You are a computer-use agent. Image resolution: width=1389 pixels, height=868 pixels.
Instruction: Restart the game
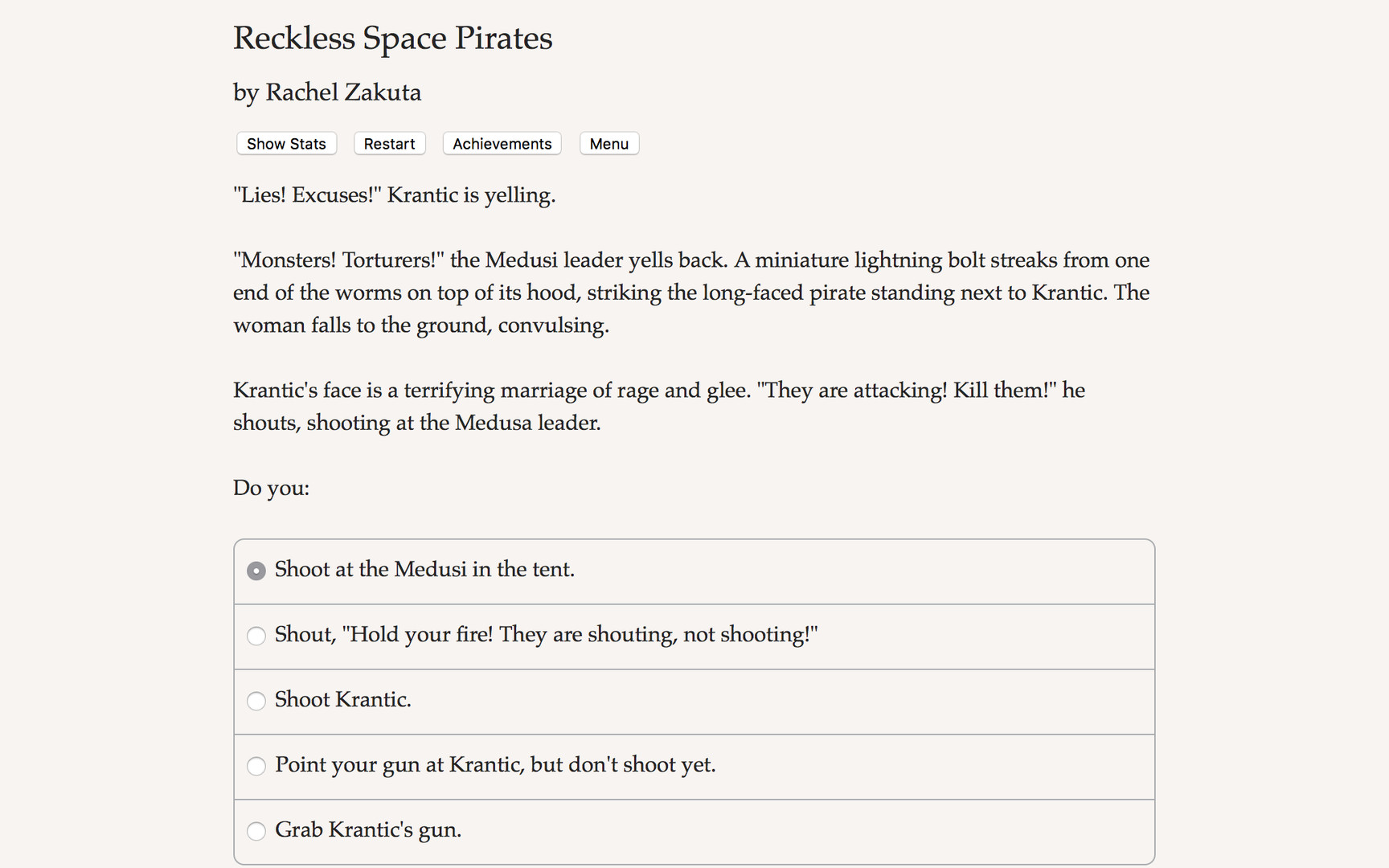(x=389, y=143)
